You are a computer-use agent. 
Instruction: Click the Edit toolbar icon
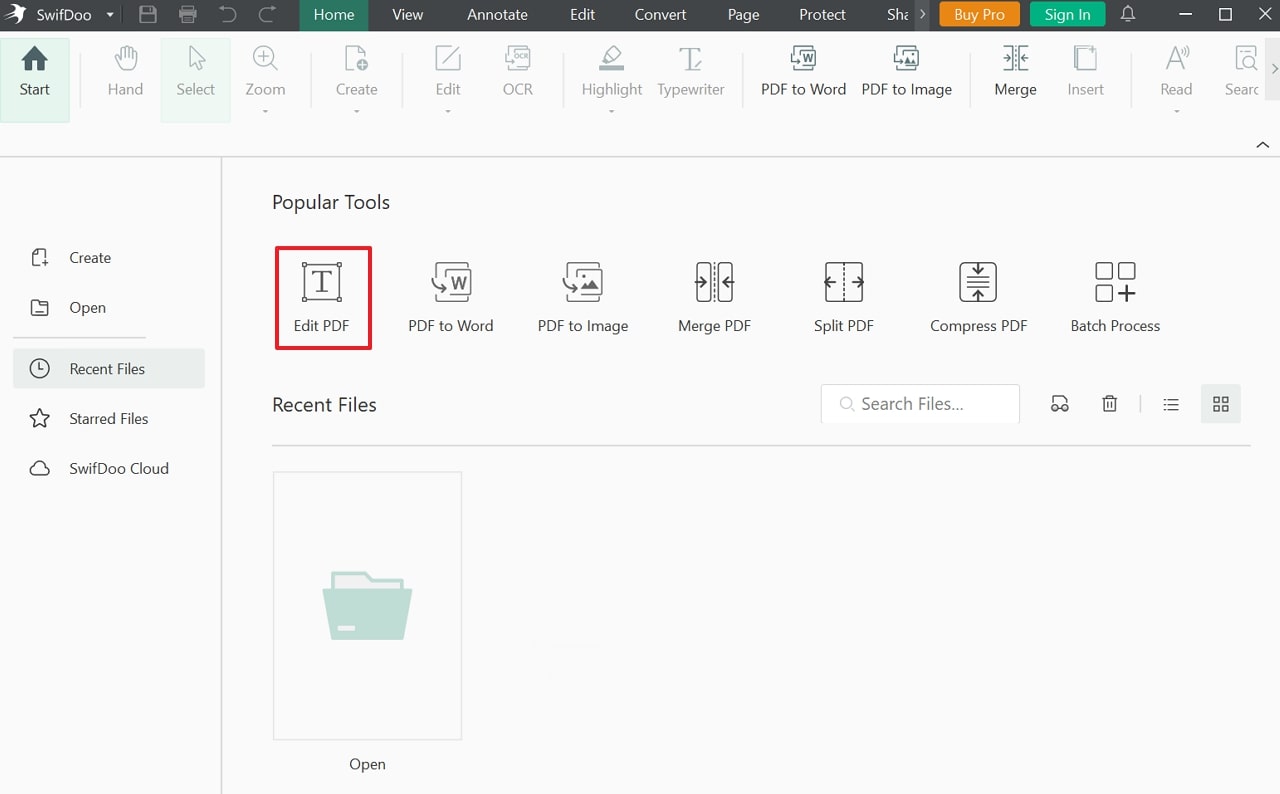coord(448,59)
